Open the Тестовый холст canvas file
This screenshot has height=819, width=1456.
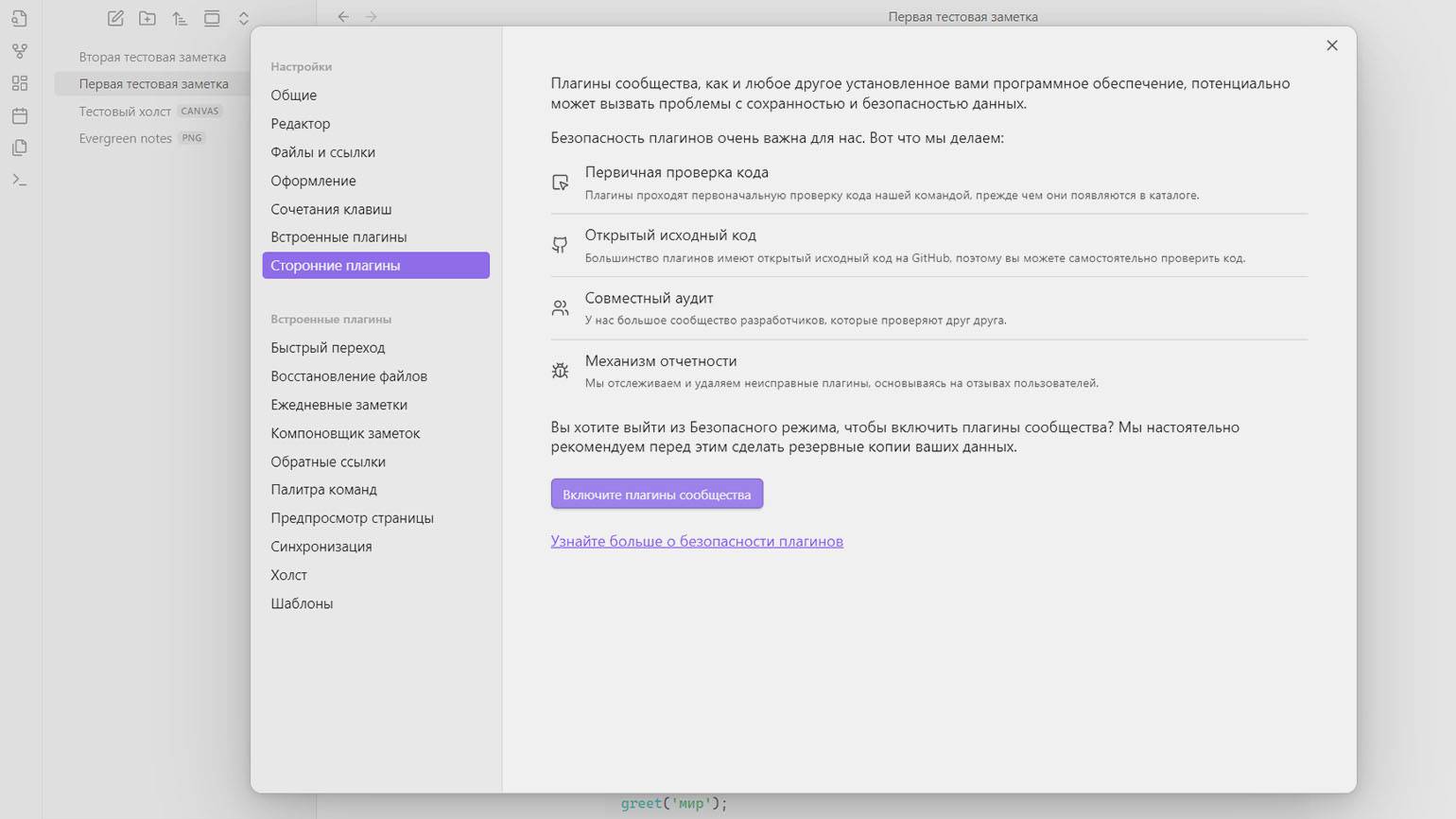[x=152, y=112]
